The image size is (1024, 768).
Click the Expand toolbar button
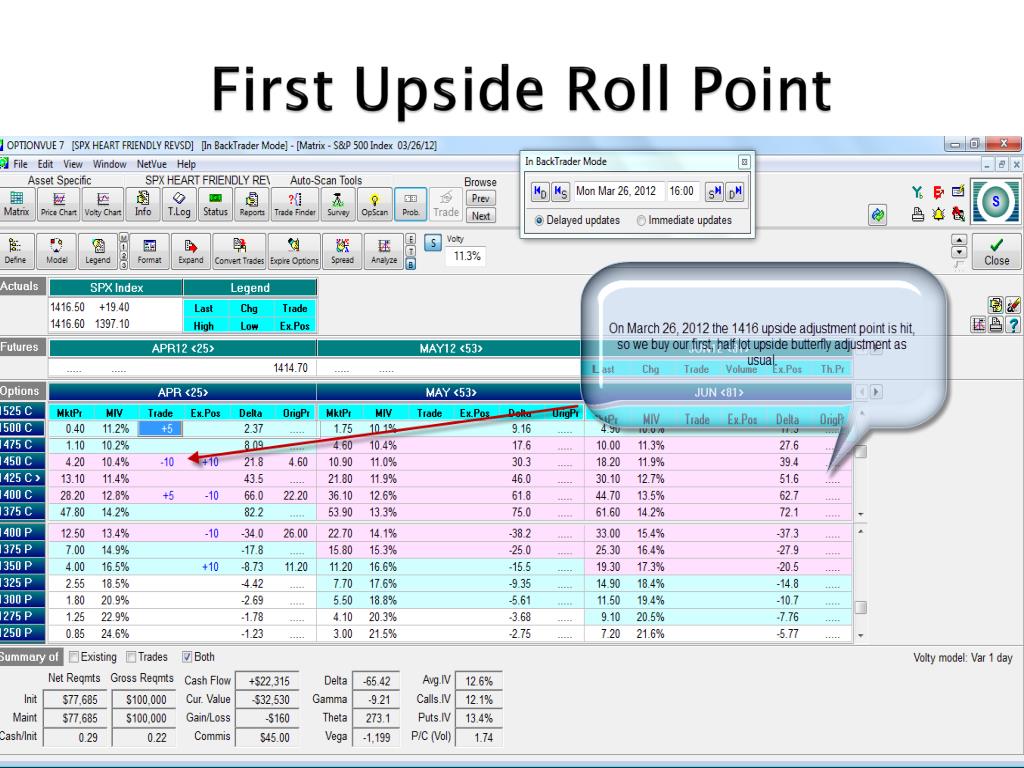(x=191, y=251)
